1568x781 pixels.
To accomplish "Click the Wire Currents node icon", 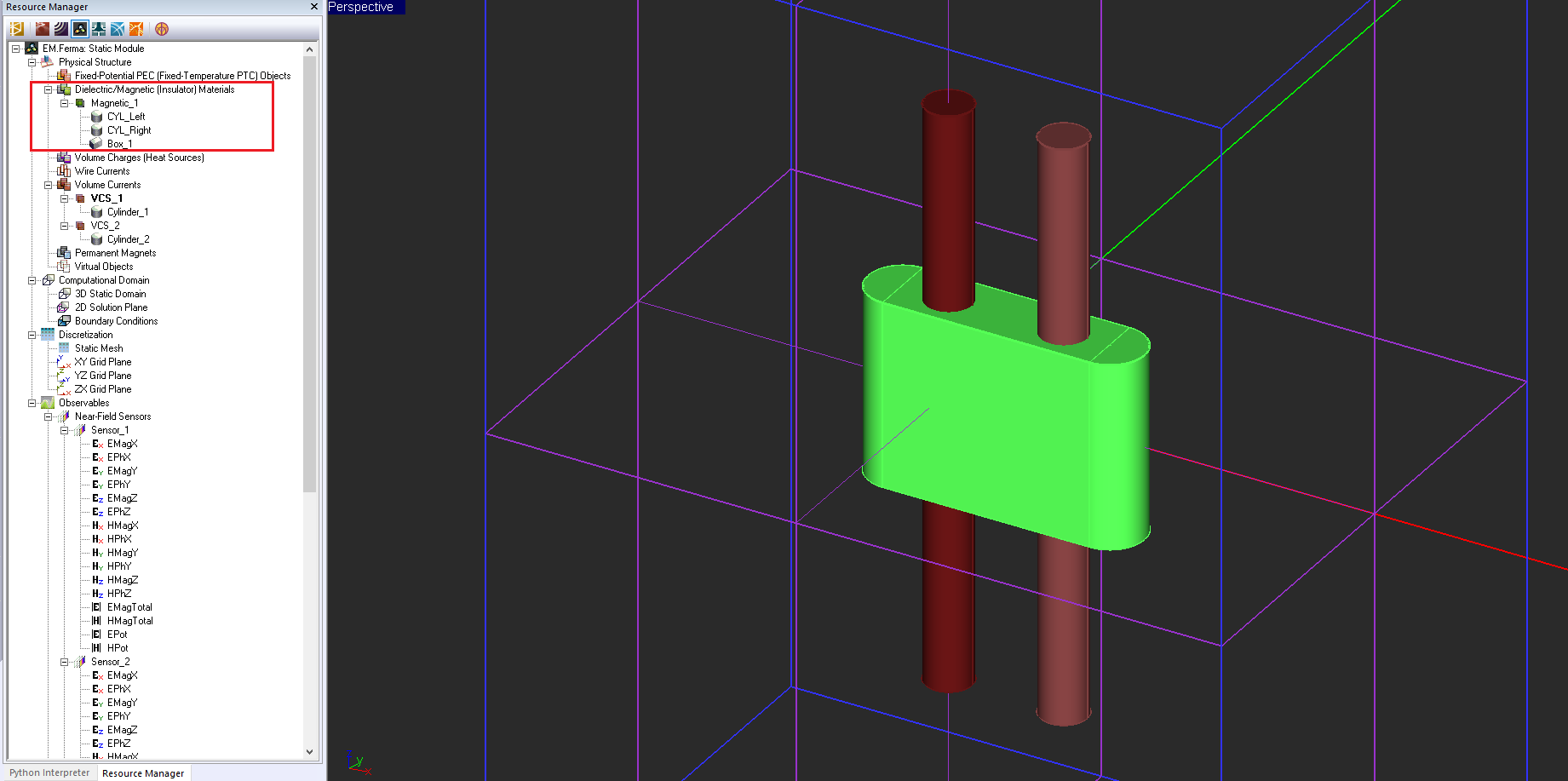I will [64, 171].
